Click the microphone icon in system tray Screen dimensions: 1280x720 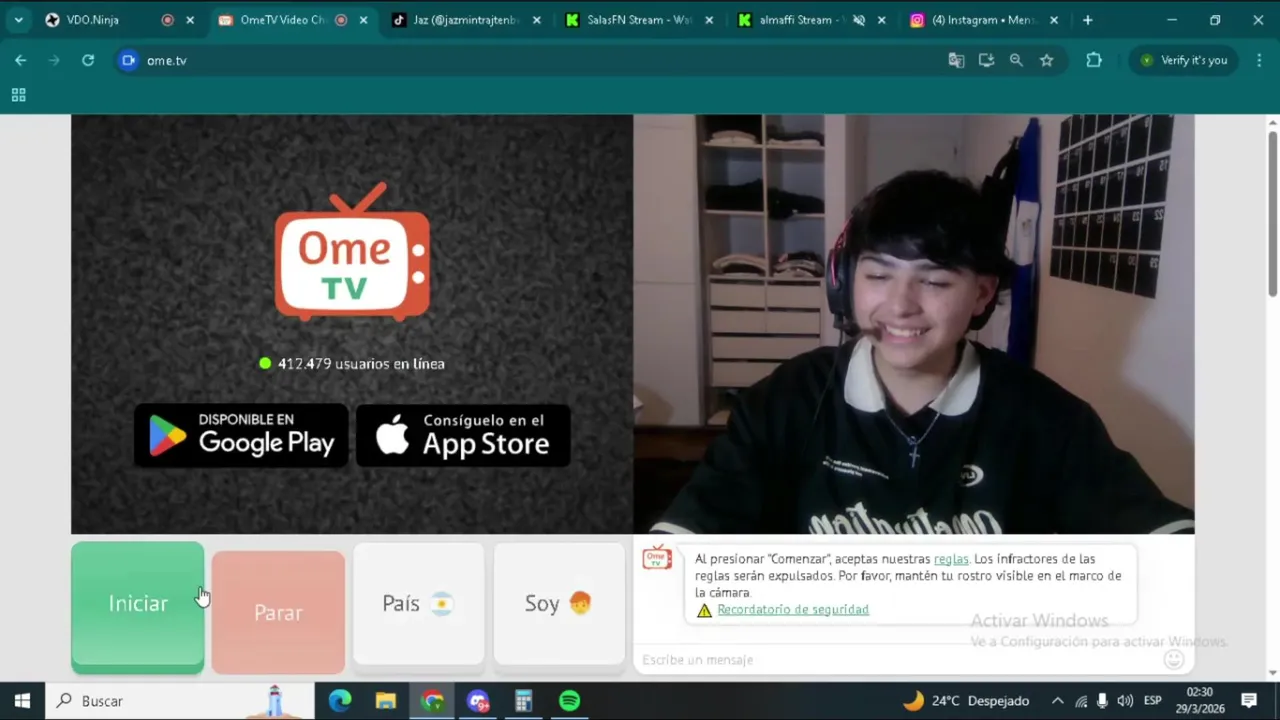pos(1102,701)
